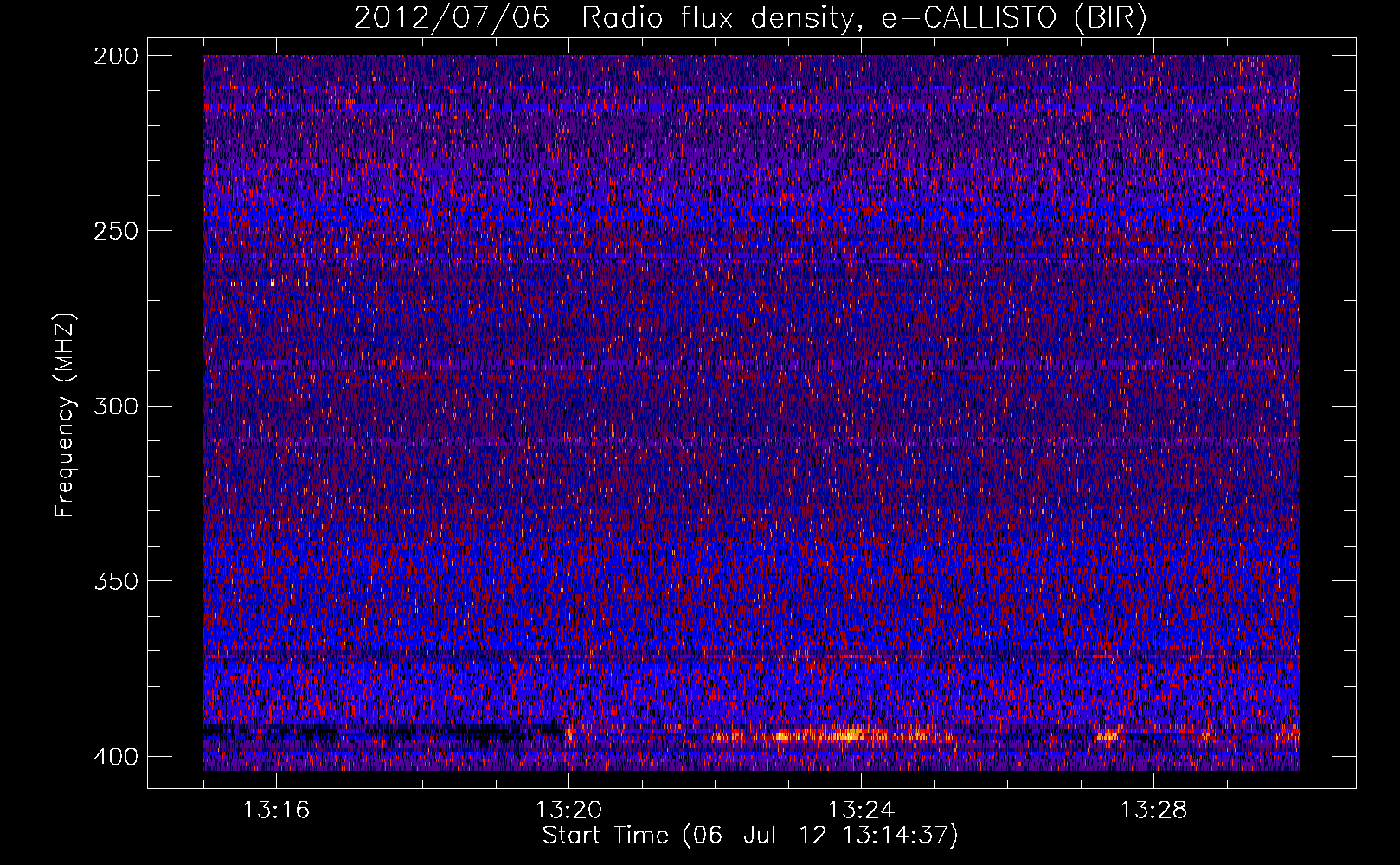Click the 350 frequency tick label
Viewport: 1400px width, 865px height.
(115, 580)
